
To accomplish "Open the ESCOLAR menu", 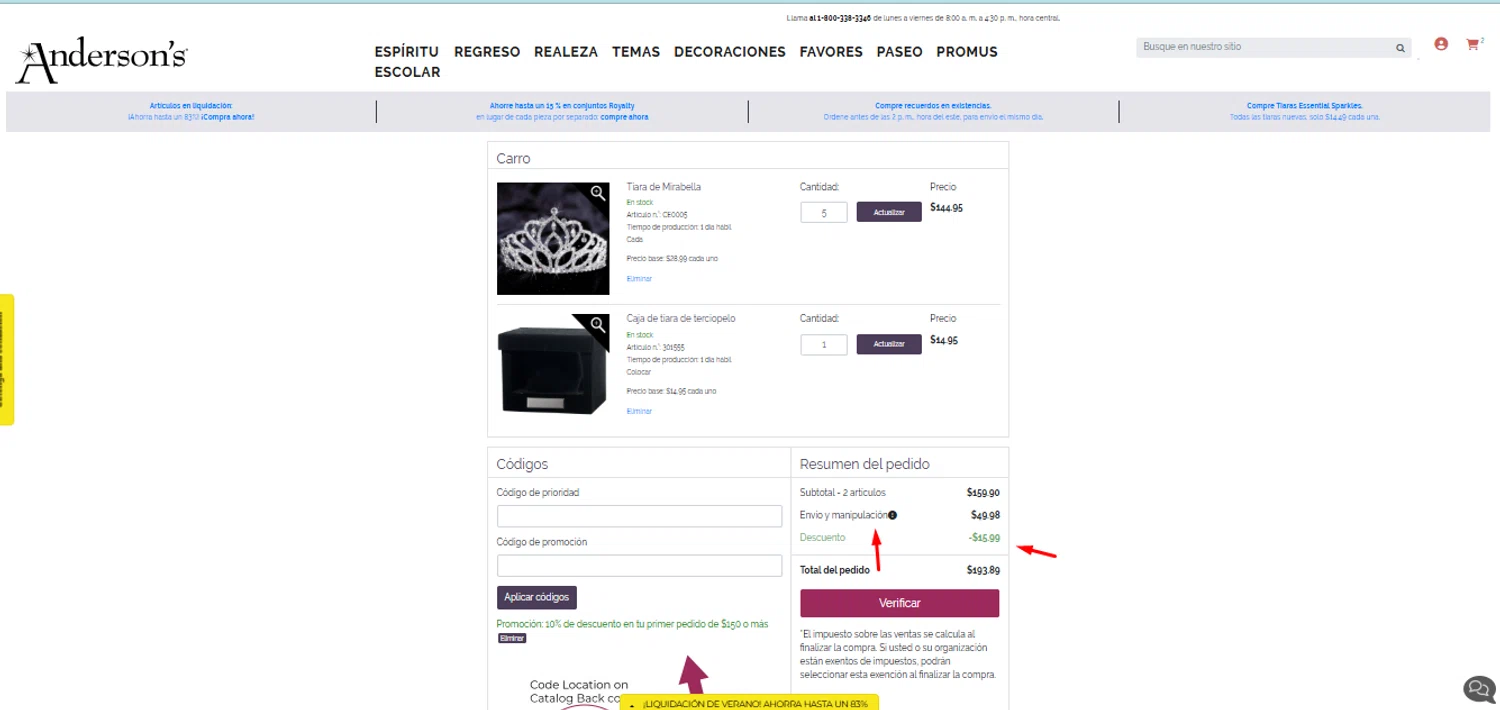I will [x=408, y=72].
